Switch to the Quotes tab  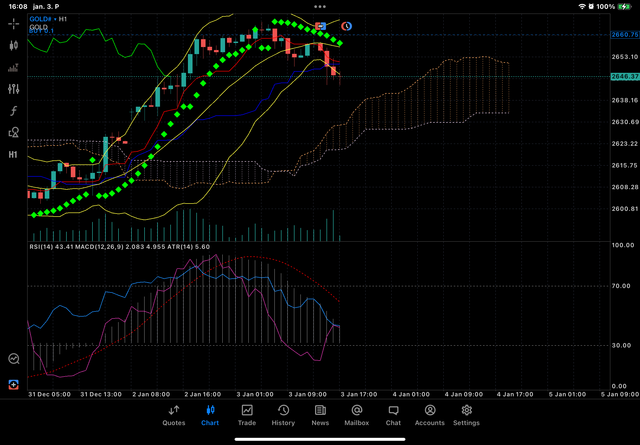pos(174,416)
